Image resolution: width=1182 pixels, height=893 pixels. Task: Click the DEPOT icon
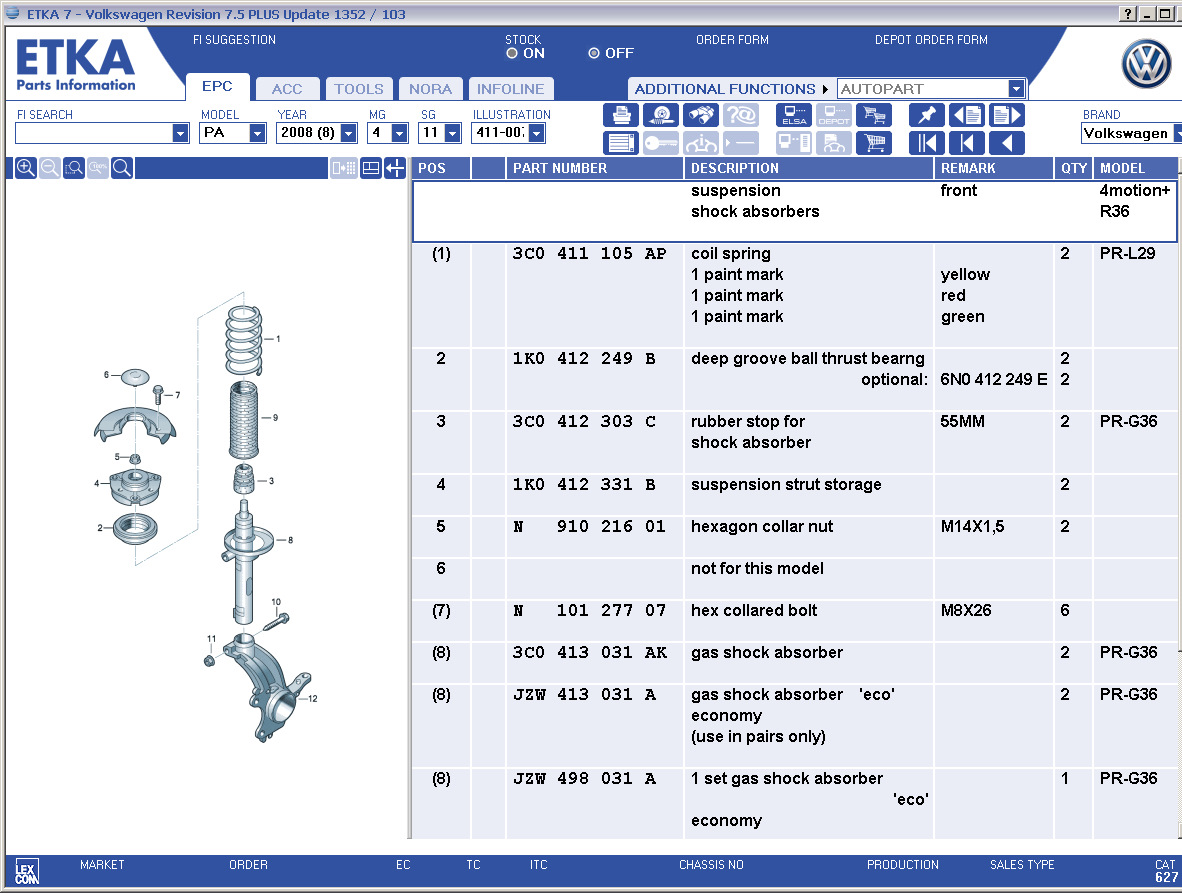tap(834, 115)
